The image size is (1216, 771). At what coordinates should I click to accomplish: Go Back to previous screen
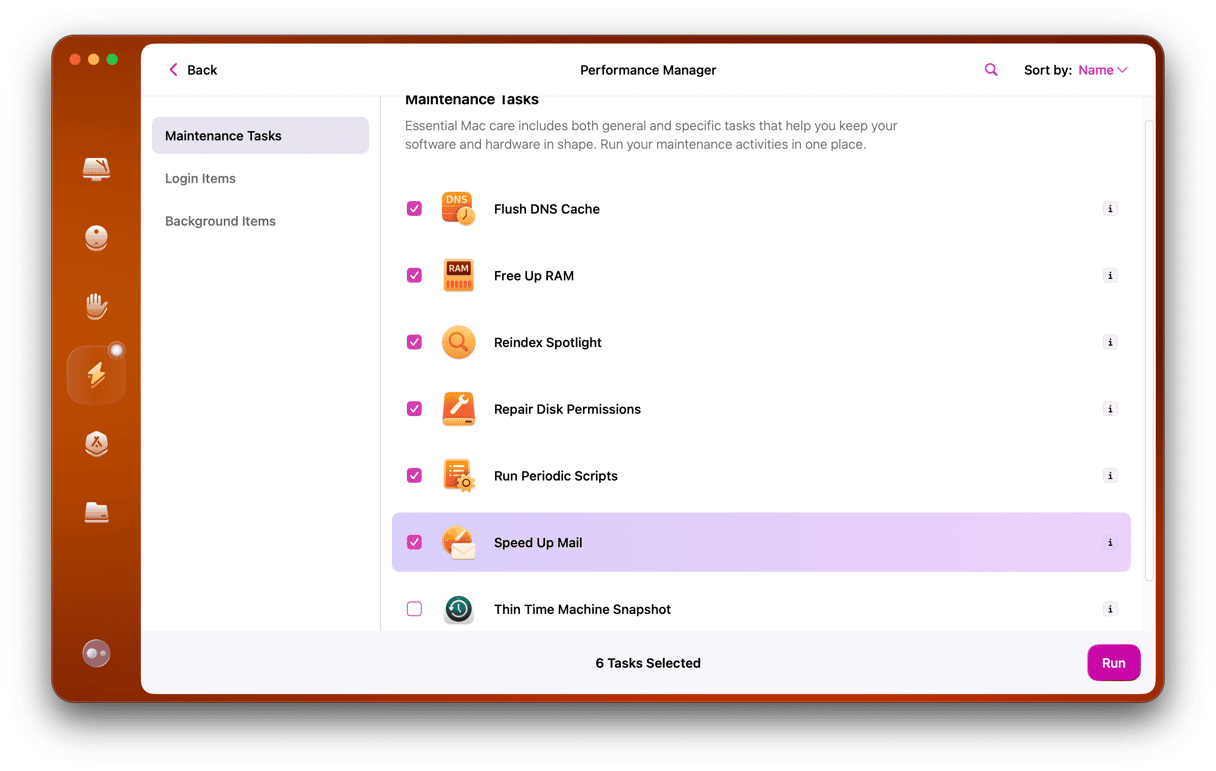tap(193, 70)
